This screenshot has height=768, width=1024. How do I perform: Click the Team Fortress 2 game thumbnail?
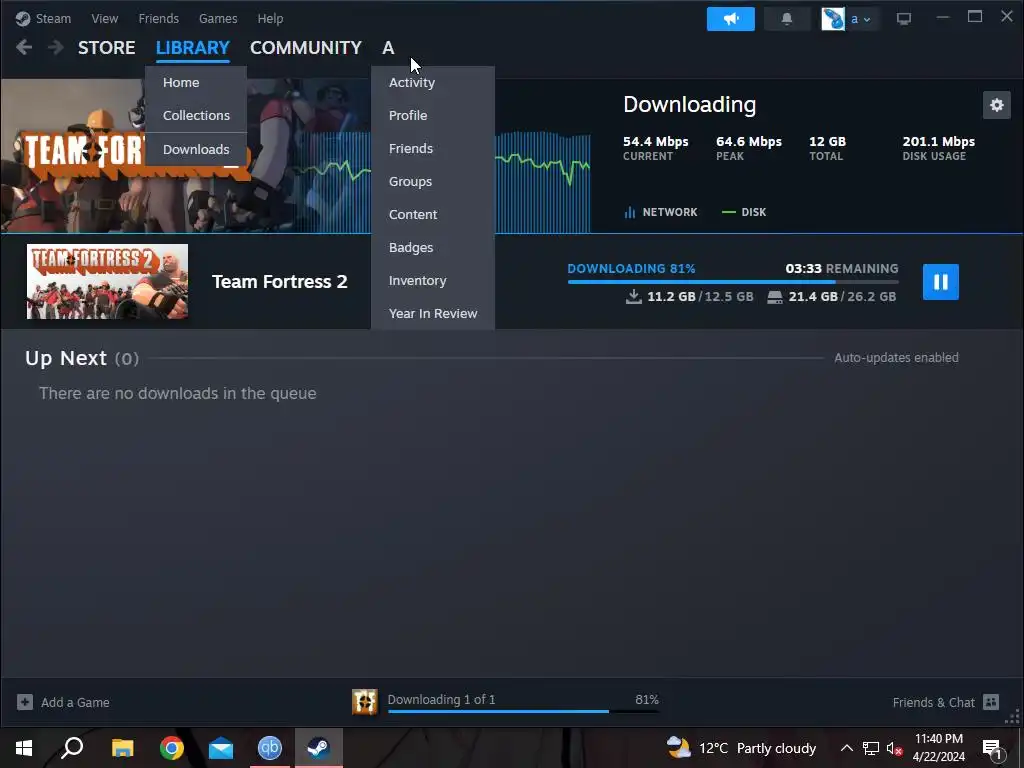click(107, 281)
